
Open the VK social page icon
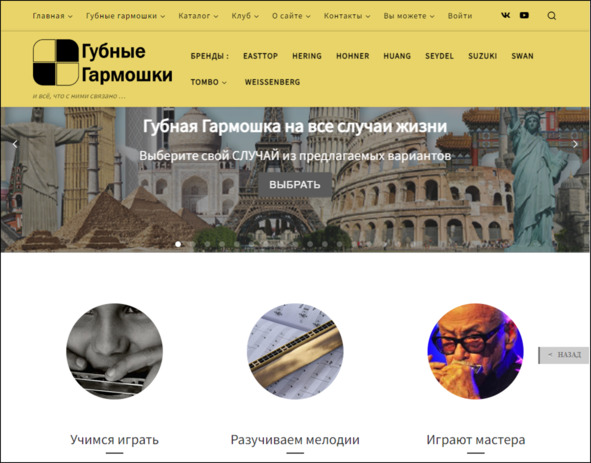(x=505, y=15)
